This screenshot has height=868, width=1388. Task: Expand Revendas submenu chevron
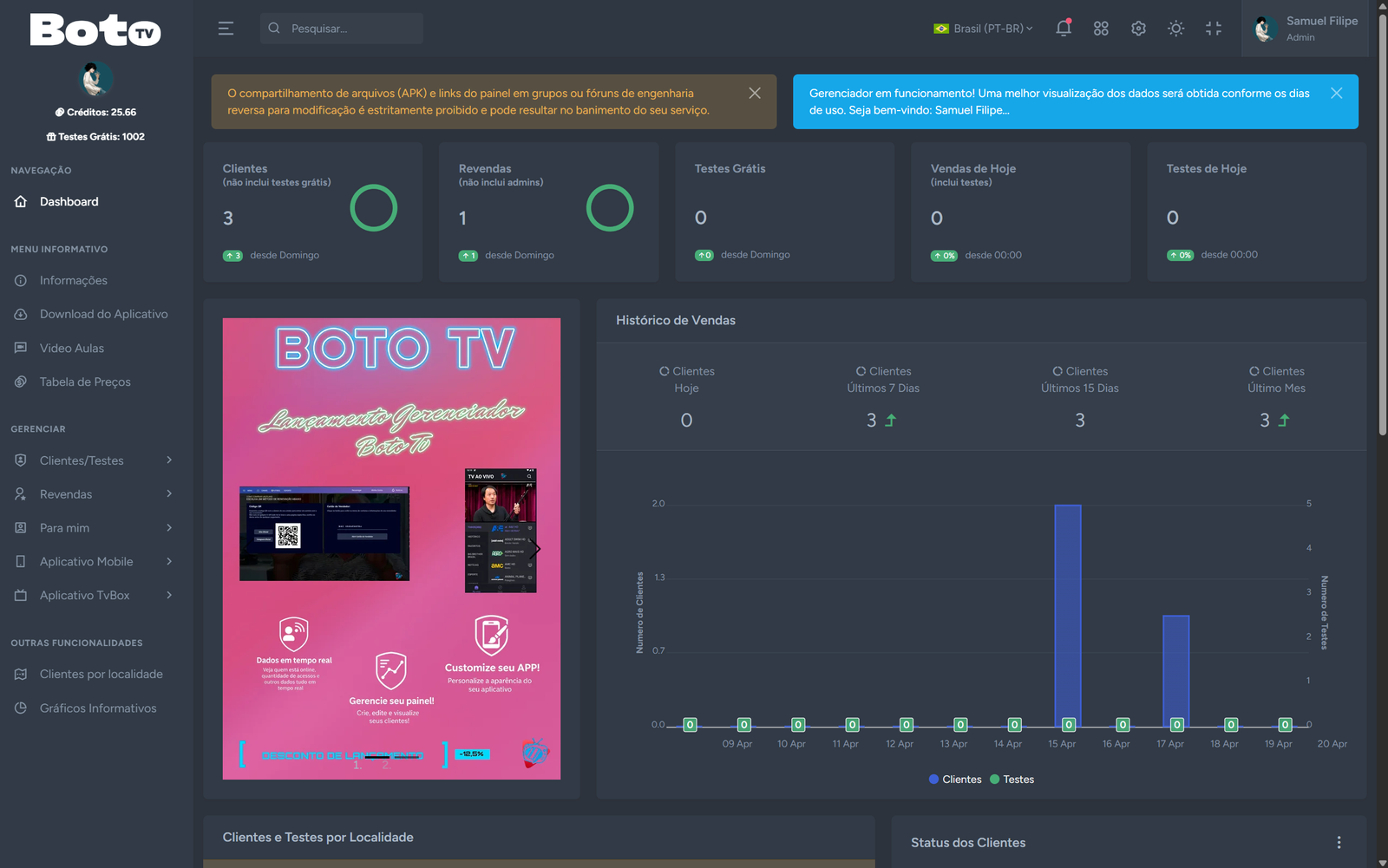[169, 493]
